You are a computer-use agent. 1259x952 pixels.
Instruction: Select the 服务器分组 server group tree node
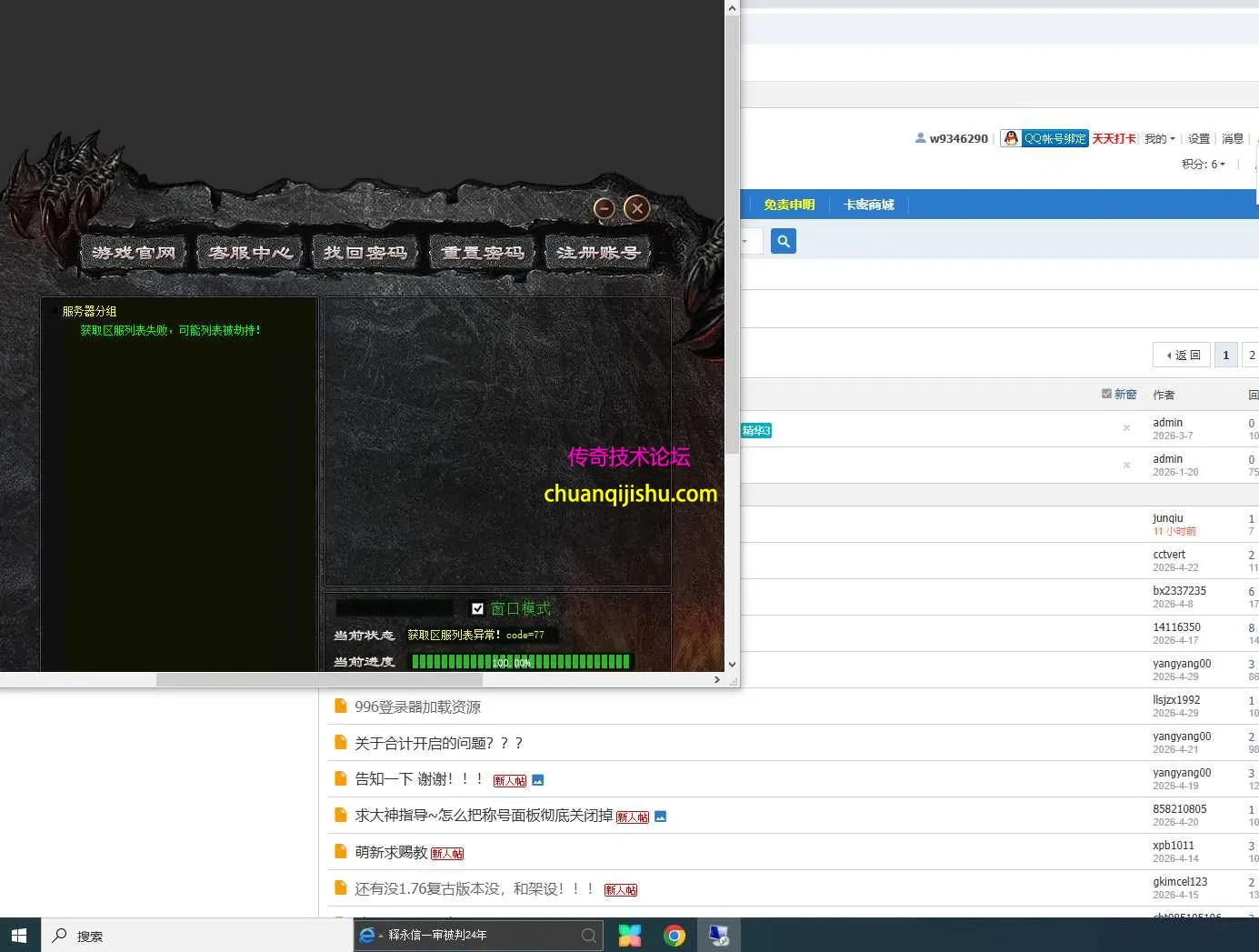click(x=89, y=312)
